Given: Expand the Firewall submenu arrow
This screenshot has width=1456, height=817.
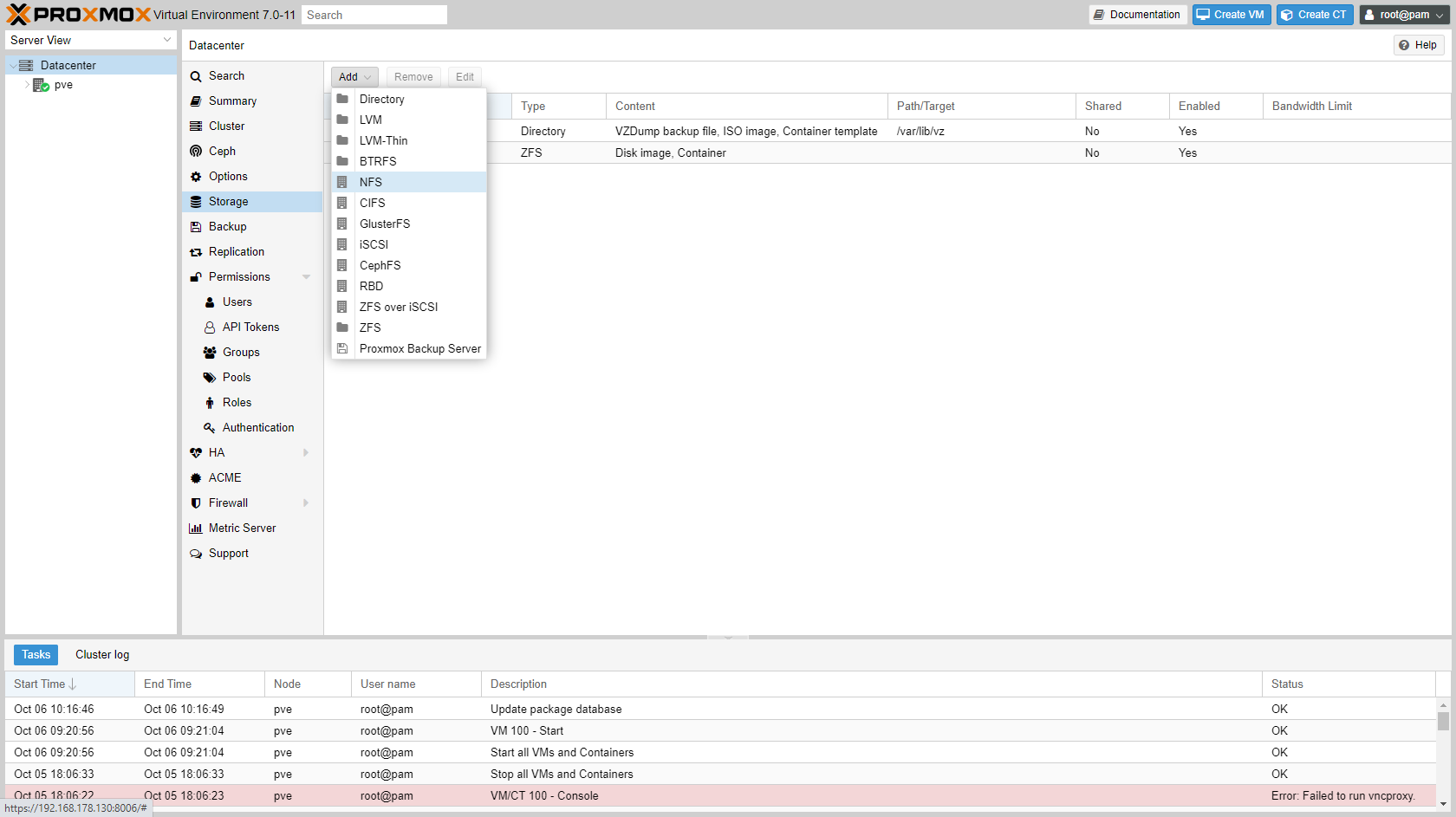Looking at the screenshot, I should tap(306, 503).
